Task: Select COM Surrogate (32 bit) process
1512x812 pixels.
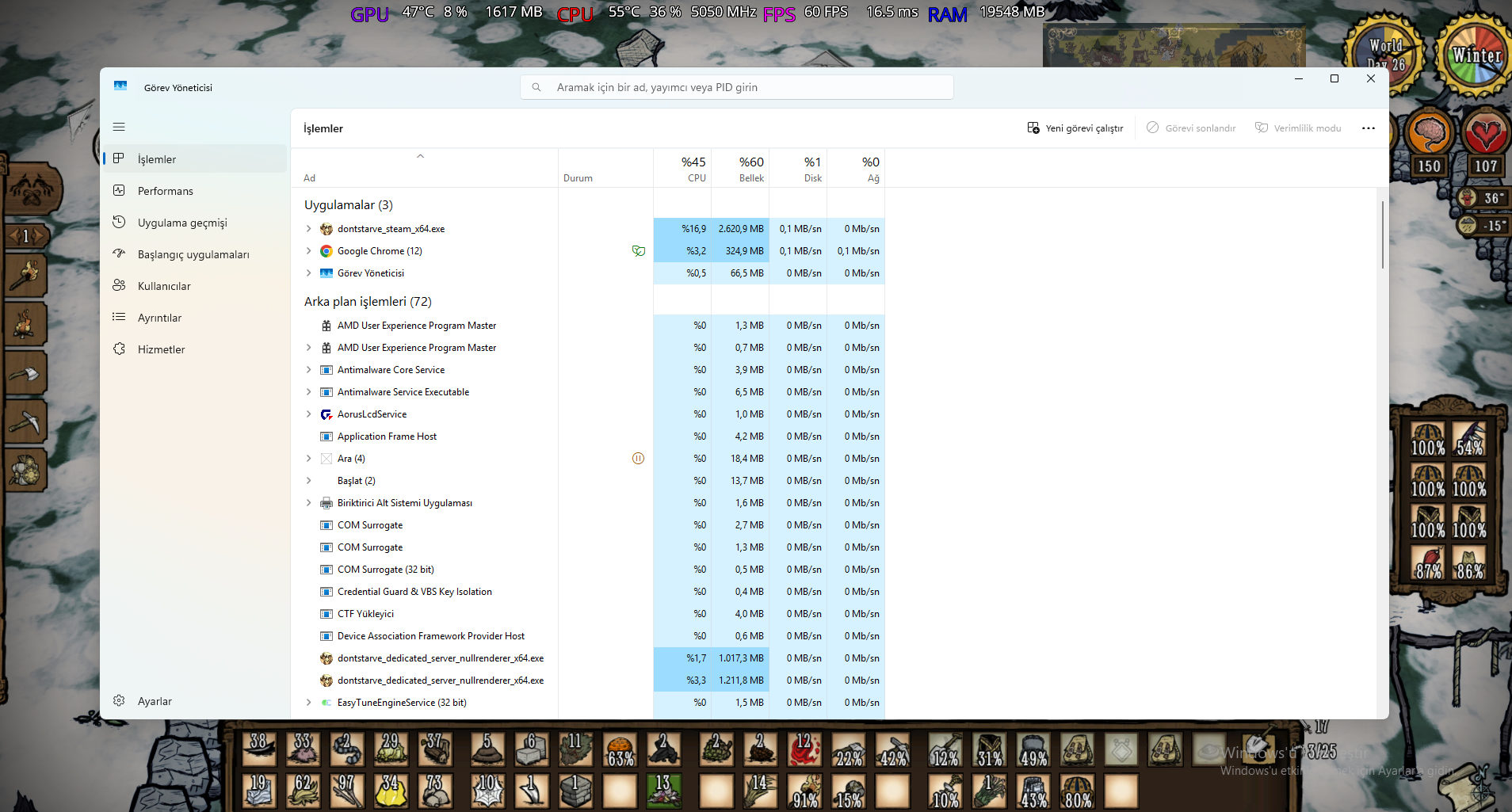Action: 588,570
